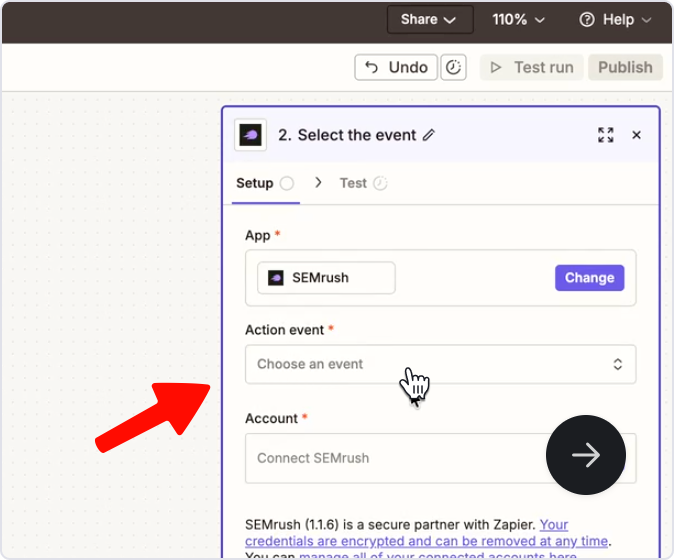The image size is (674, 560).
Task: Click the Connect SEMrush account field
Action: point(440,458)
